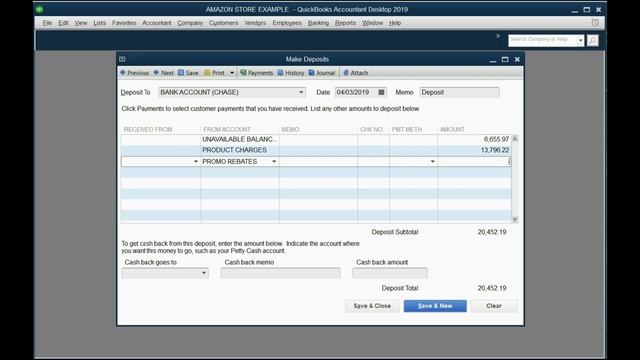
Task: Click scroll down arrow in deposit list
Action: pyautogui.click(x=515, y=220)
